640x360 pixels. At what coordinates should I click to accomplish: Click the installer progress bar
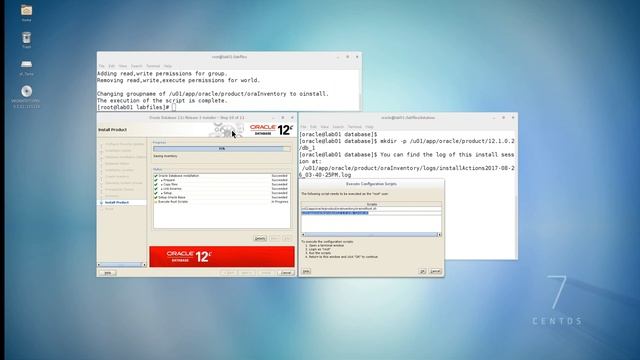(222, 149)
